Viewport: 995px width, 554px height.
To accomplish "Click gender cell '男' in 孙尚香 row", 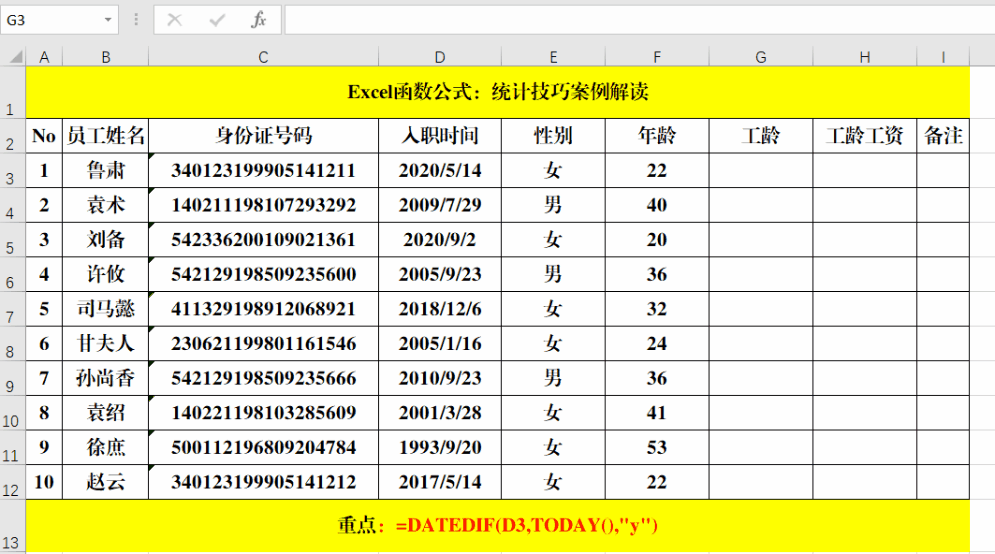I will pos(553,378).
